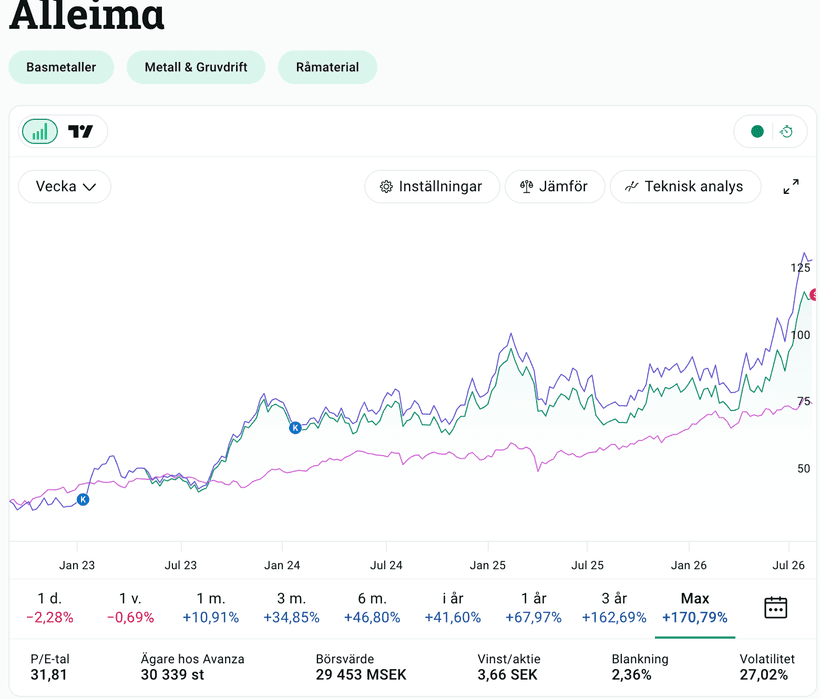
Task: Open chart Inställningar
Action: coord(431,187)
